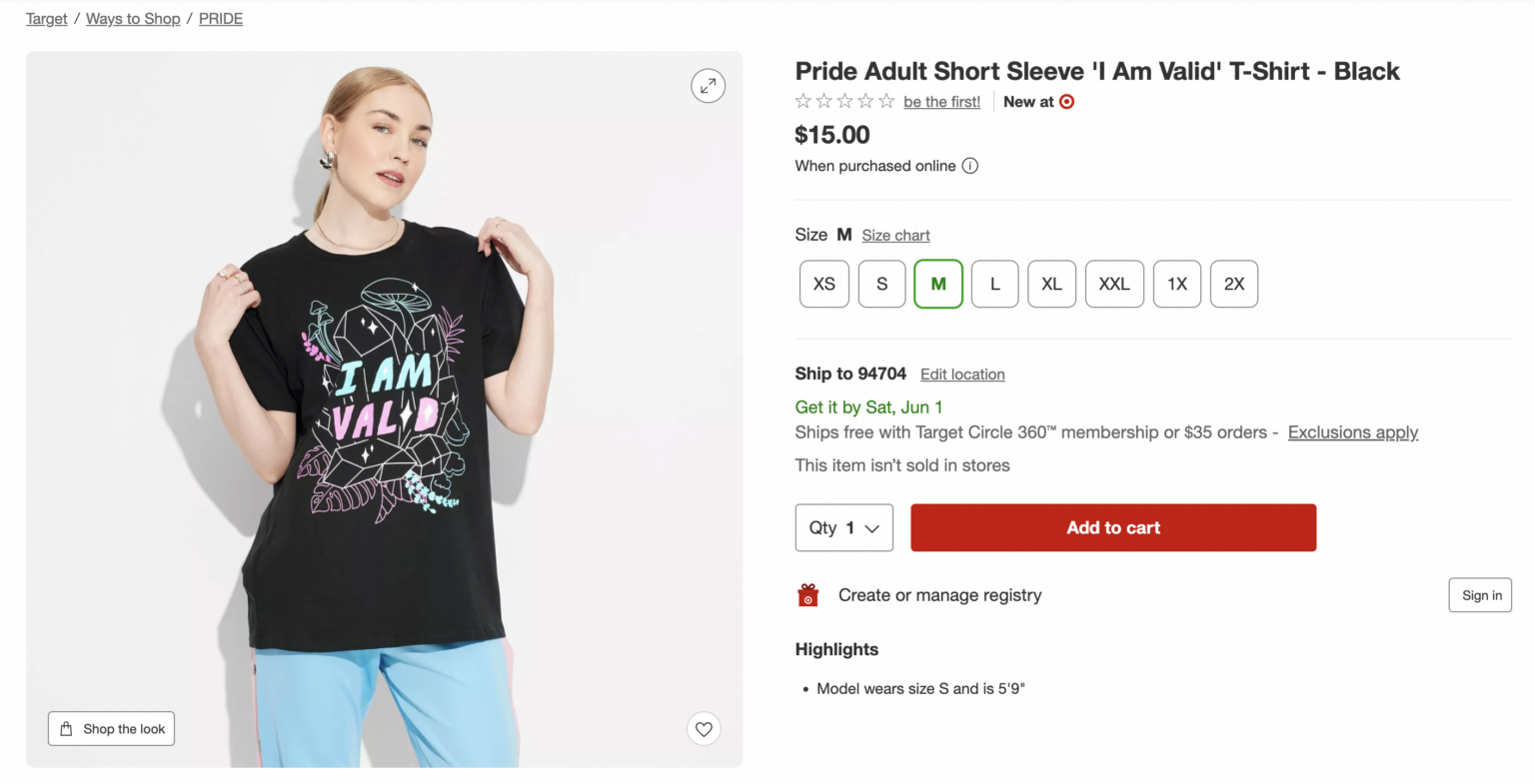Click the Edit location link
Viewport: 1535px width, 784px height.
pyautogui.click(x=962, y=375)
